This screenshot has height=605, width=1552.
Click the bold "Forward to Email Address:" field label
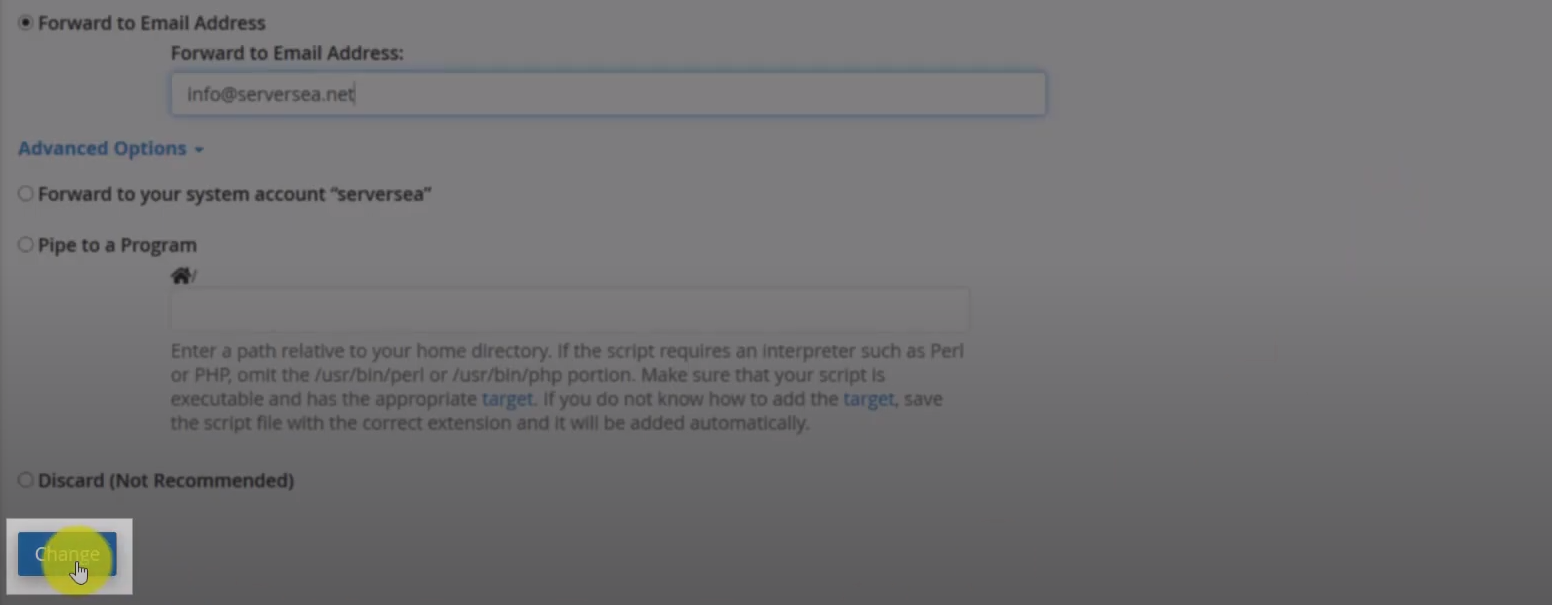(x=287, y=53)
